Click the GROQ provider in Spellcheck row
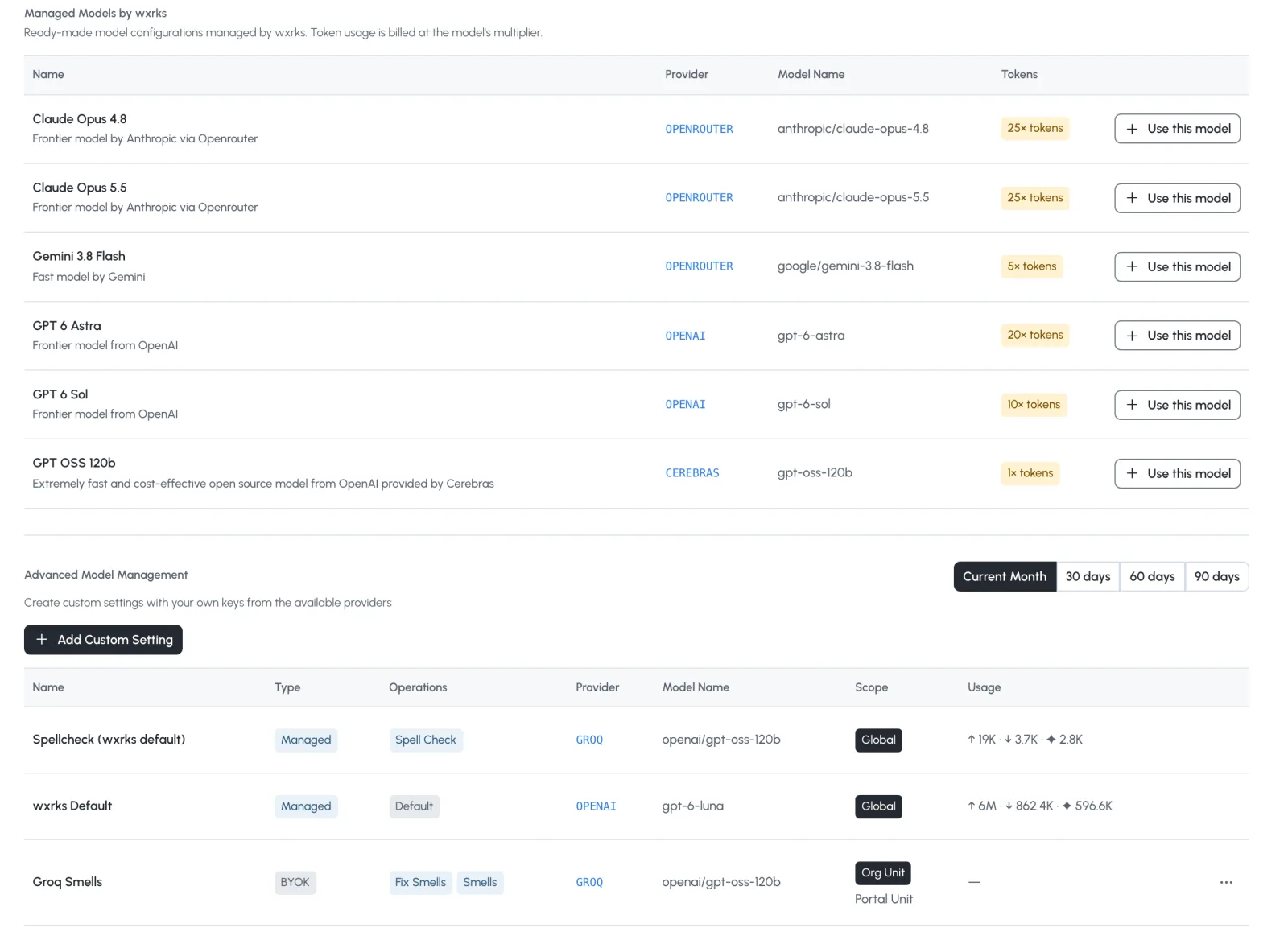Image resolution: width=1288 pixels, height=936 pixels. coord(589,740)
